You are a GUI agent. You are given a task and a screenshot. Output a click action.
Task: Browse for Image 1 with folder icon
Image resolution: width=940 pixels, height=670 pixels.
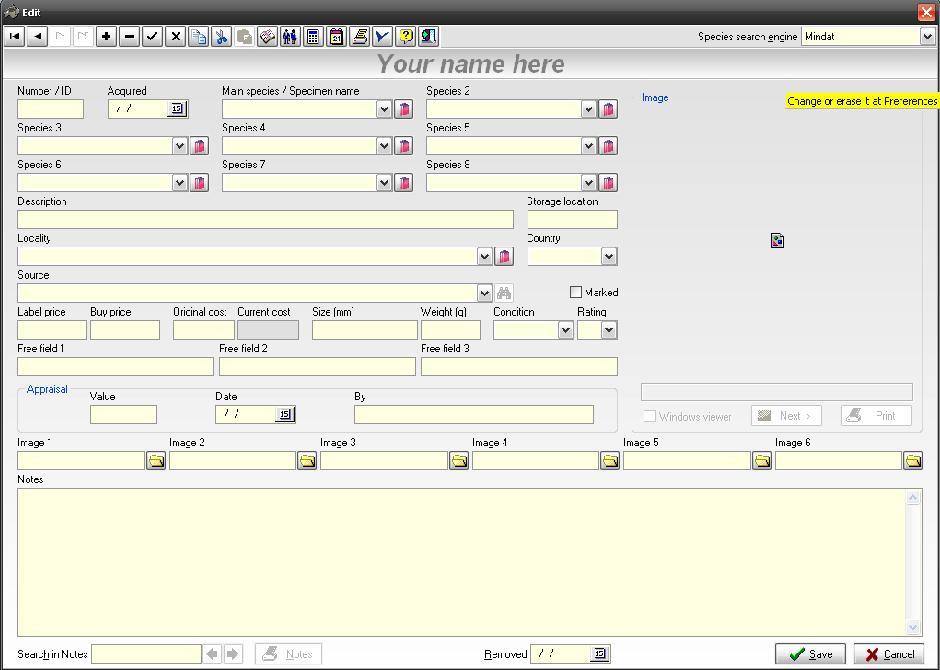(156, 461)
